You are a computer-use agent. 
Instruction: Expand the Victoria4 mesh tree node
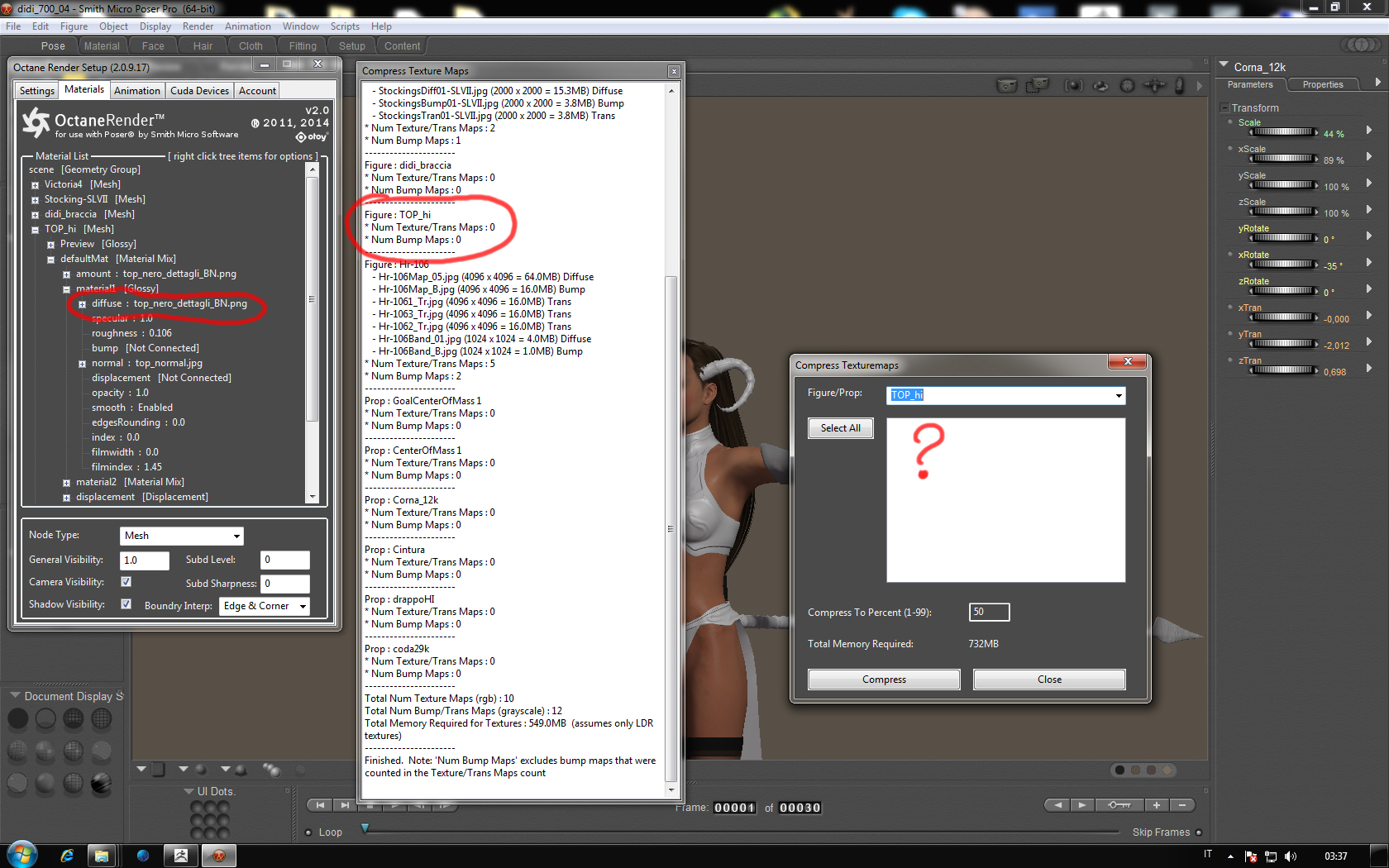pyautogui.click(x=35, y=185)
